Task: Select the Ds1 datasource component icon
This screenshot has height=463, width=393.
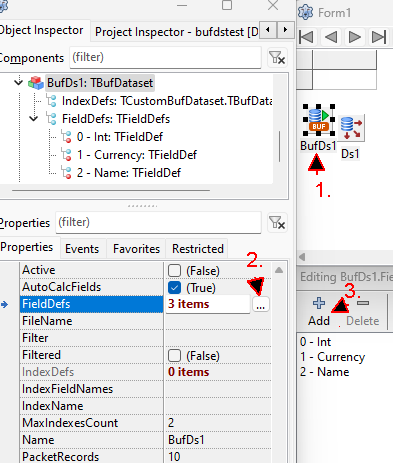Action: pyautogui.click(x=351, y=128)
